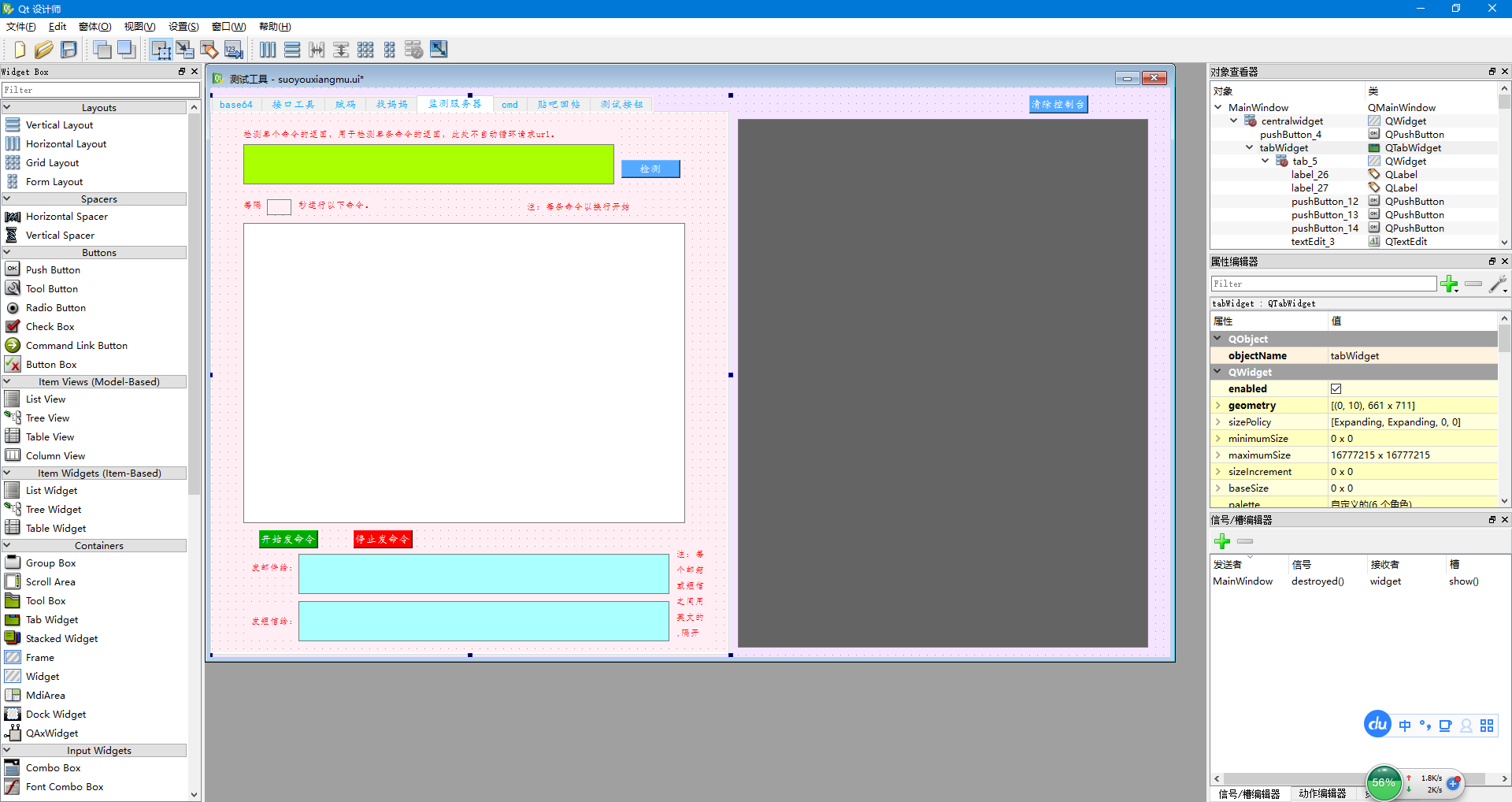The height and width of the screenshot is (802, 1512).
Task: Click the green plus in Signal/Slot Editor
Action: click(1222, 541)
